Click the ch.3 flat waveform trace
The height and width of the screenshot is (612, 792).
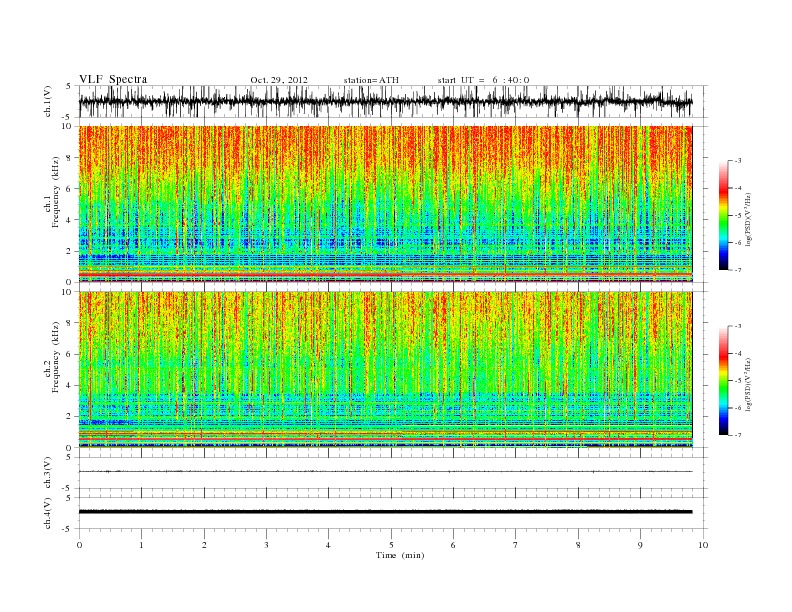[x=385, y=472]
